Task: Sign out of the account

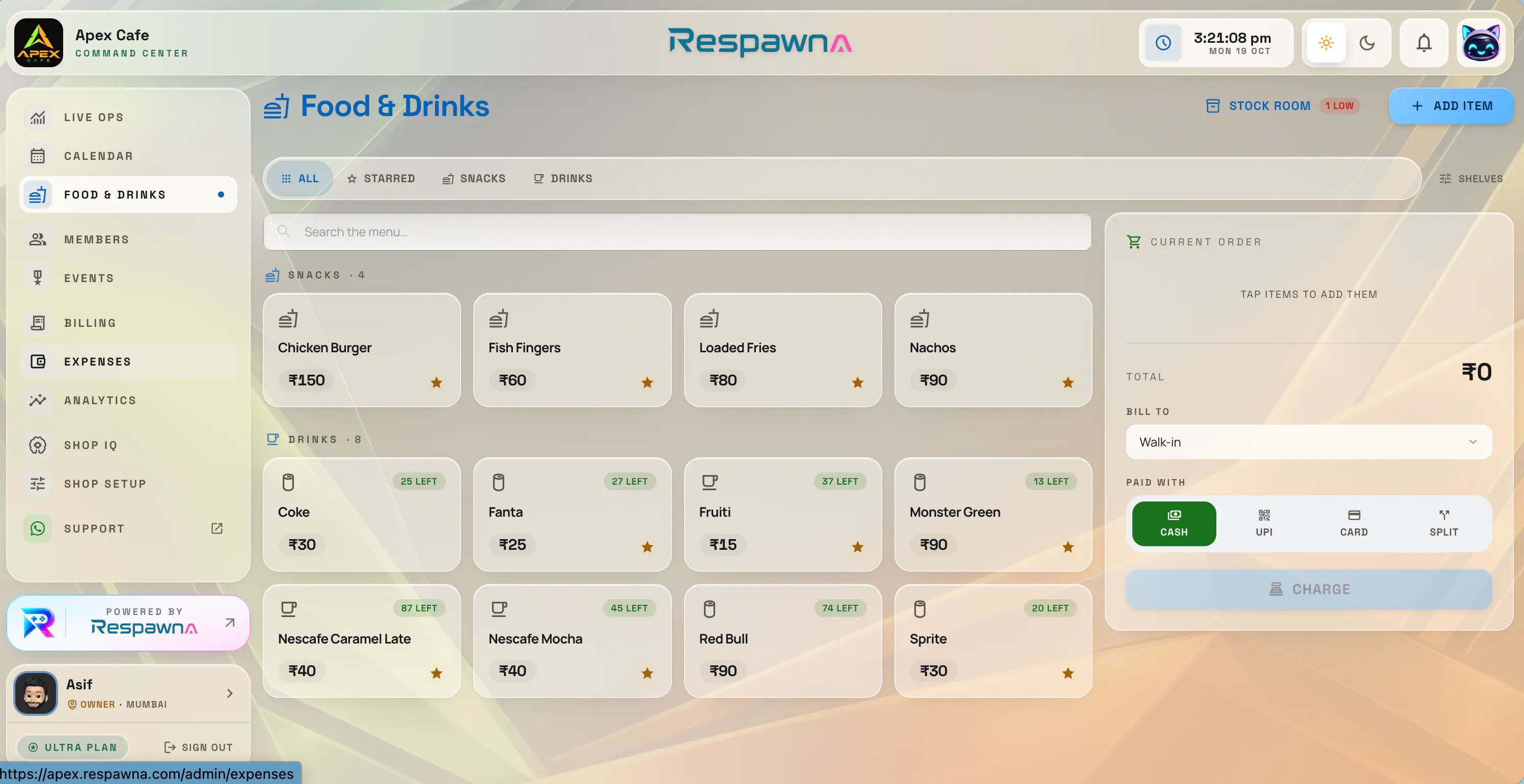Action: 198,747
